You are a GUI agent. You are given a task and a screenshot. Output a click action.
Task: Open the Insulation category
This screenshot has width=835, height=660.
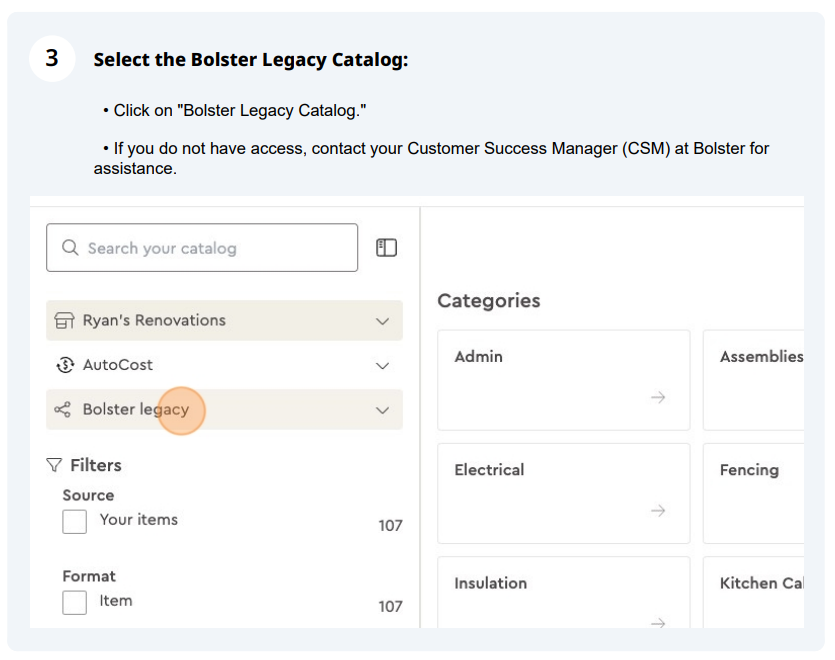point(564,592)
